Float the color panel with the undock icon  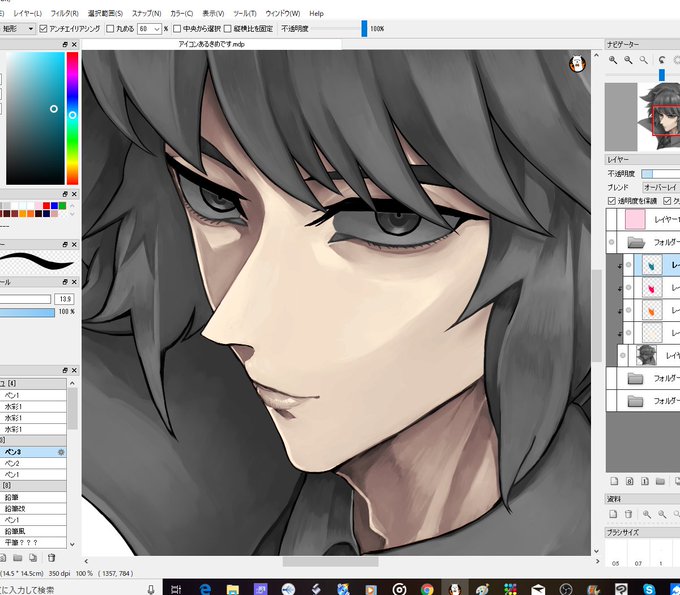(65, 44)
